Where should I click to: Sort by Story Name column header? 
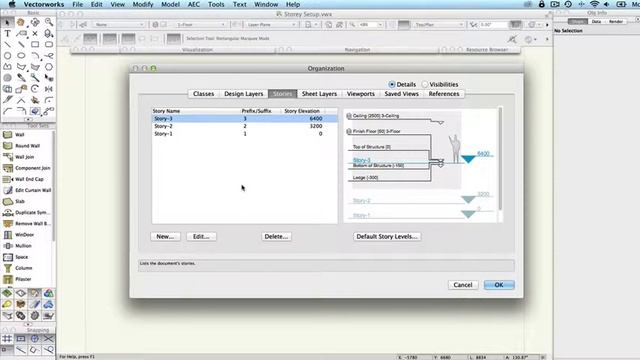(196, 111)
